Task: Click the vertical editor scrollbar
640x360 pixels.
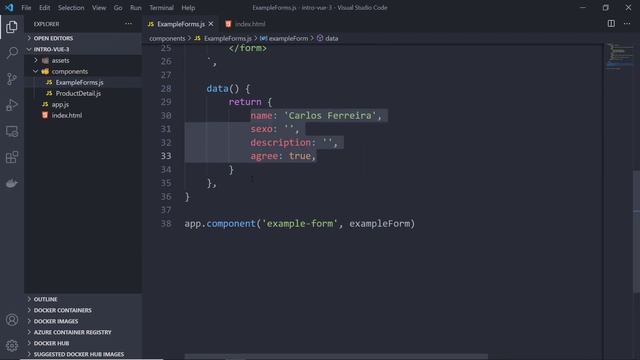Action: click(636, 231)
